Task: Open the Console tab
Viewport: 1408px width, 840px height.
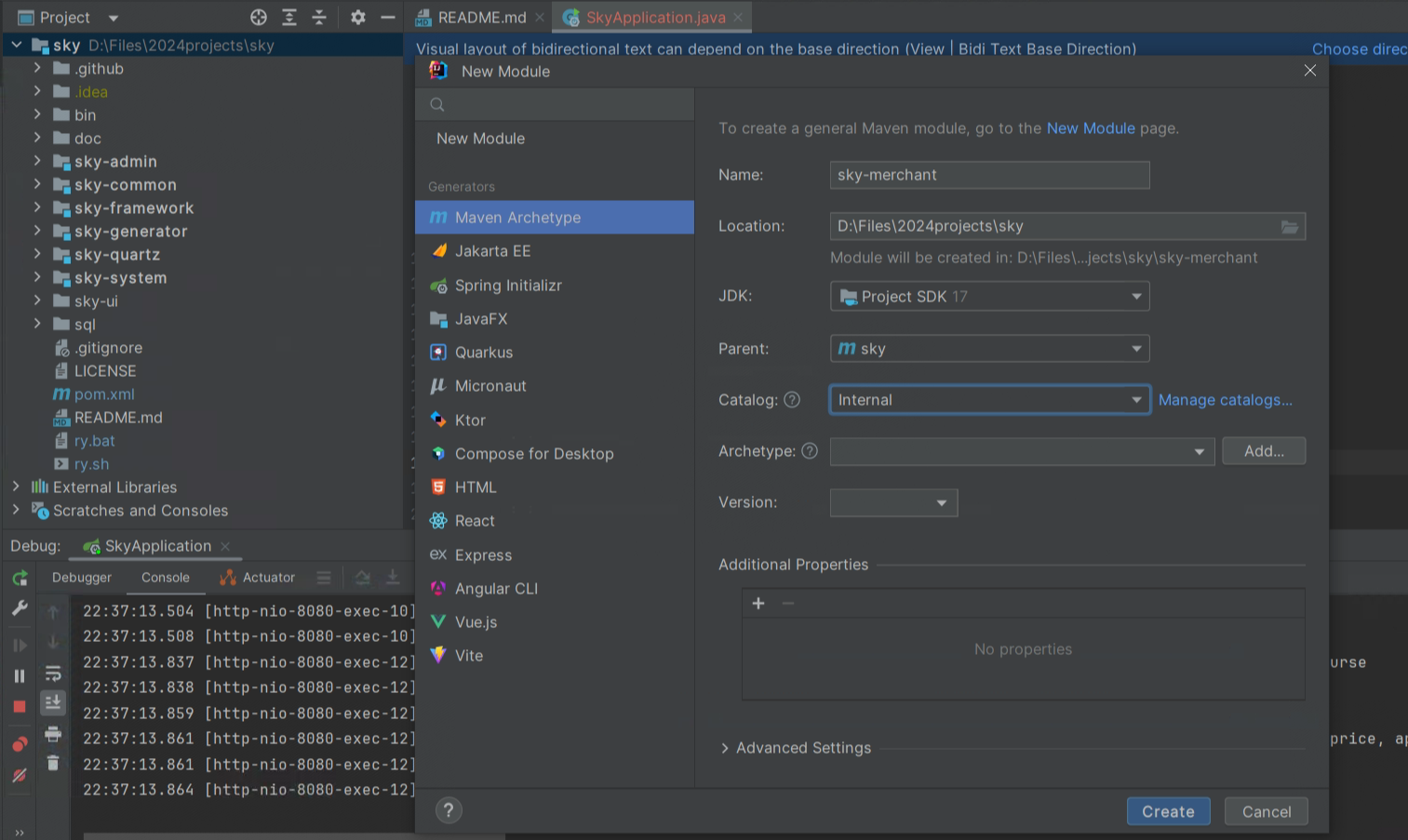Action: pos(166,578)
